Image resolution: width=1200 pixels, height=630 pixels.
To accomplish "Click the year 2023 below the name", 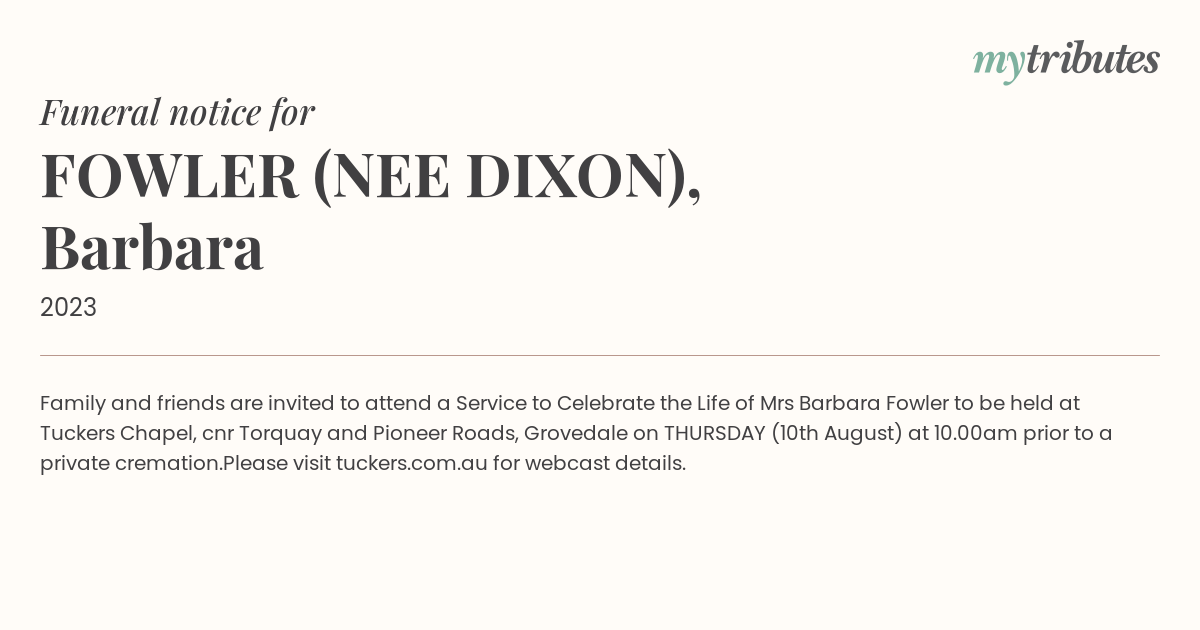I will click(x=68, y=307).
